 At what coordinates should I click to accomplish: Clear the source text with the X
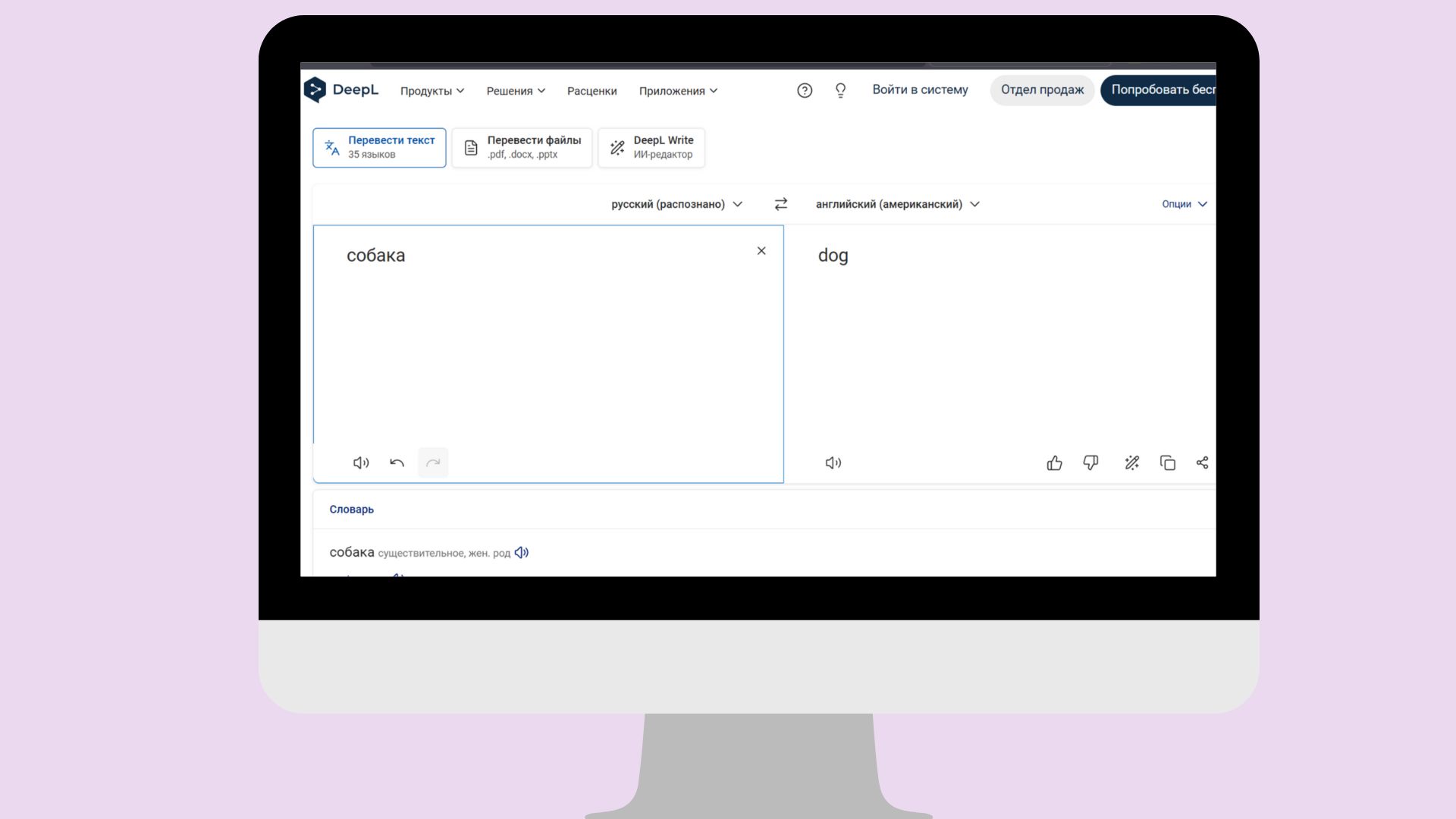(x=761, y=250)
